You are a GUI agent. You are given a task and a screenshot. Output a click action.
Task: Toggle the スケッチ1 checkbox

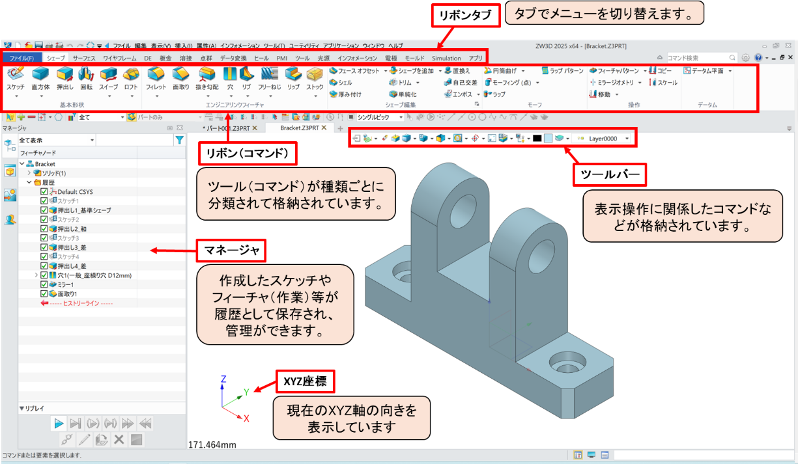pyautogui.click(x=44, y=201)
